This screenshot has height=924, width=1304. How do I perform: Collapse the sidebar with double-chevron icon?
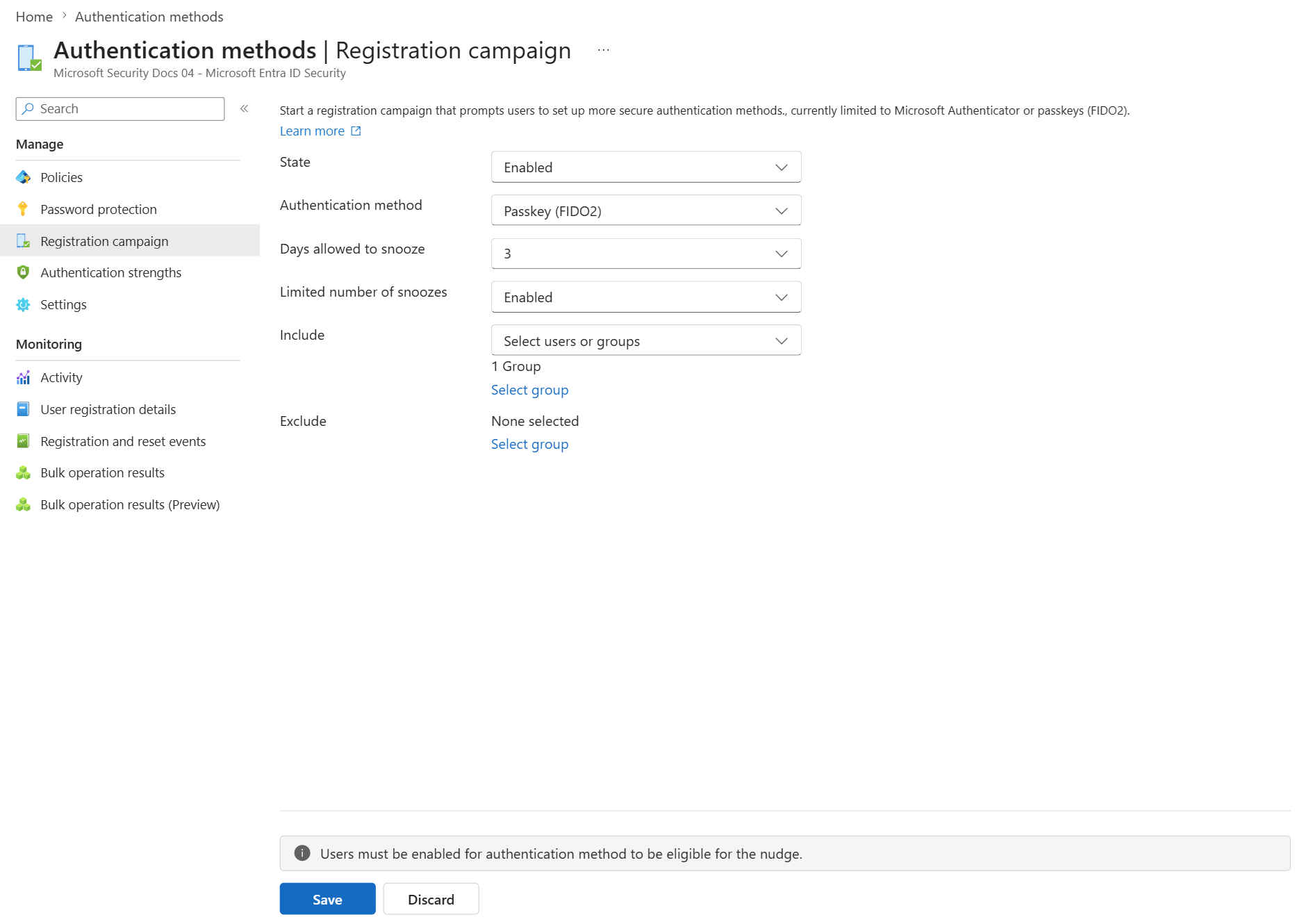point(245,108)
